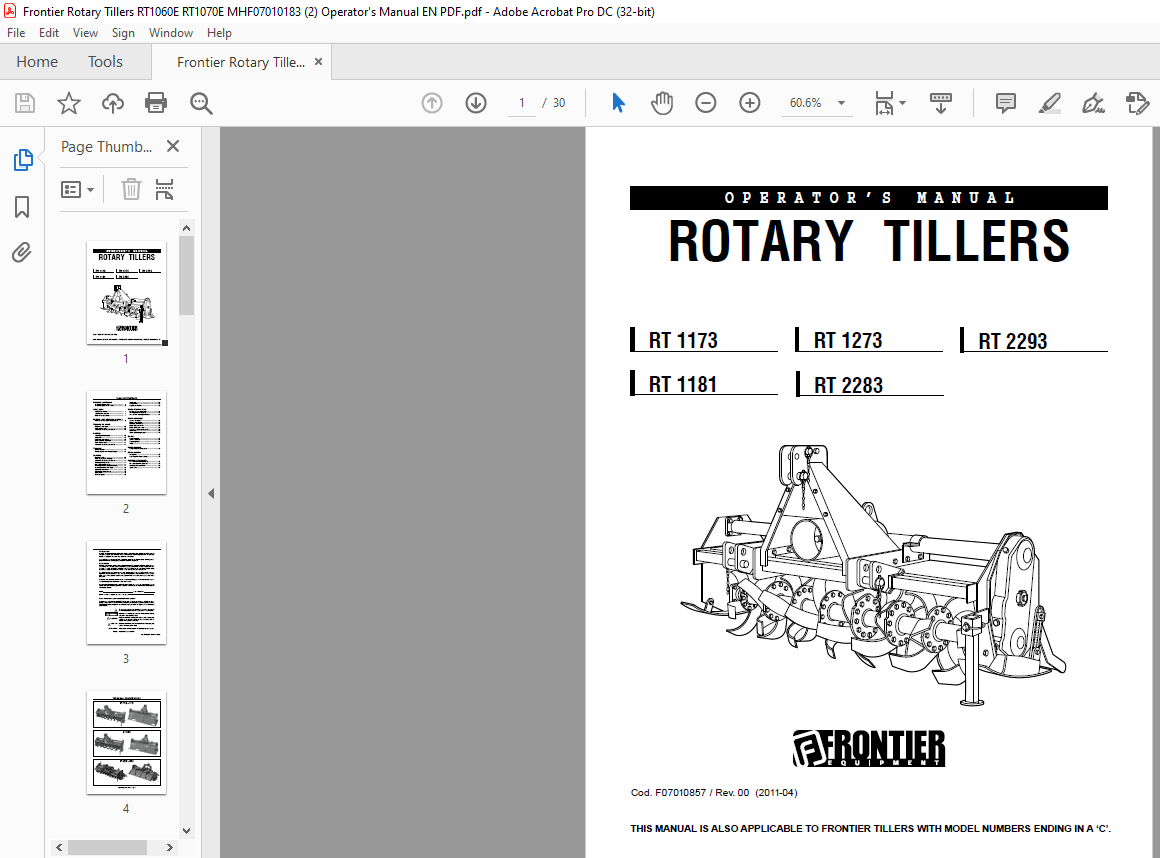Select page 1 thumbnail

(x=127, y=293)
